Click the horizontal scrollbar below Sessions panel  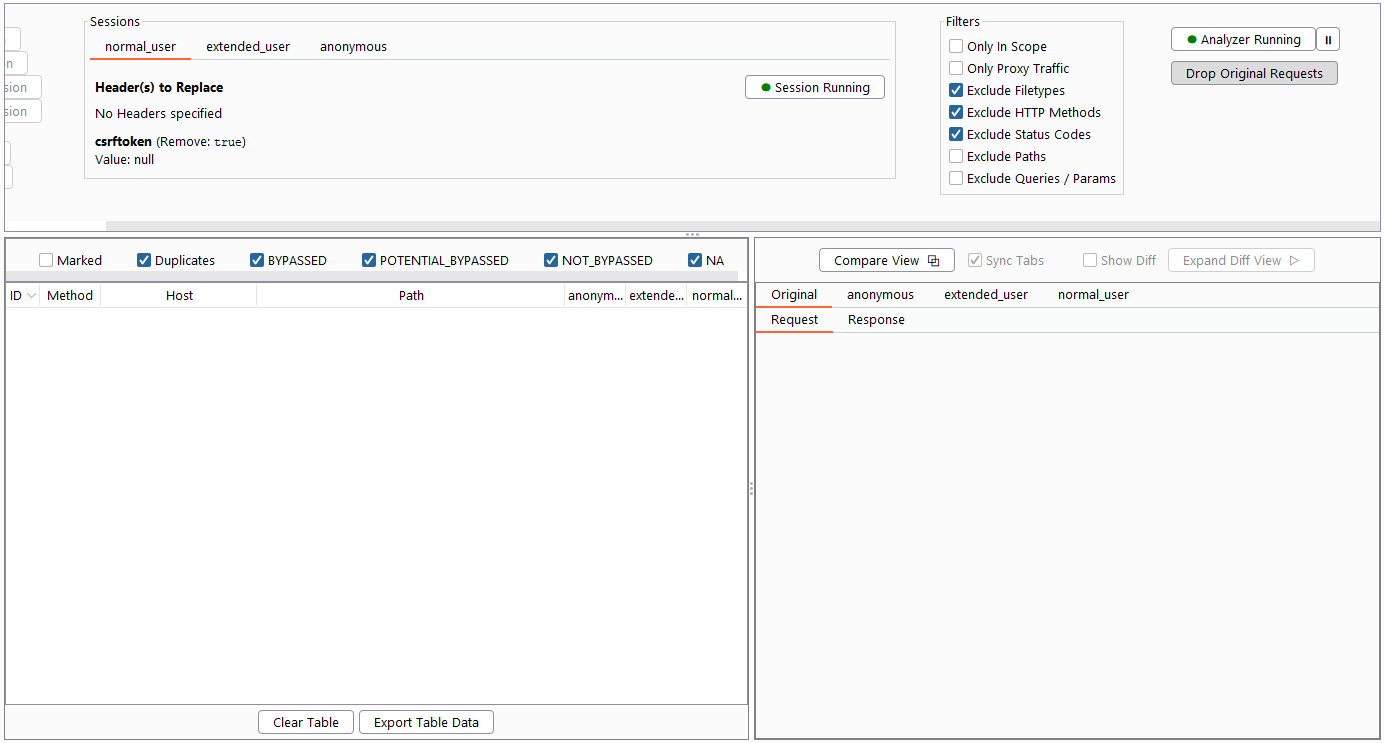pyautogui.click(x=742, y=226)
